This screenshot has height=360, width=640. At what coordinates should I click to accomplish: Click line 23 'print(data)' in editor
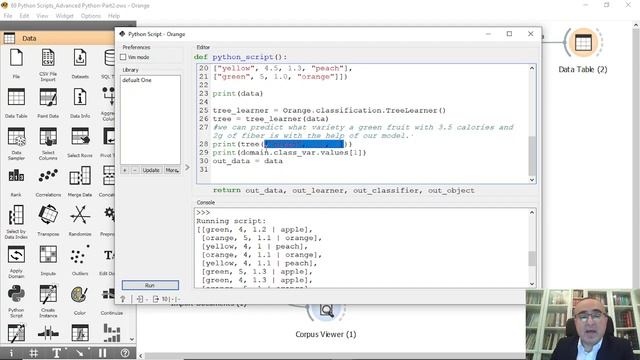(238, 94)
